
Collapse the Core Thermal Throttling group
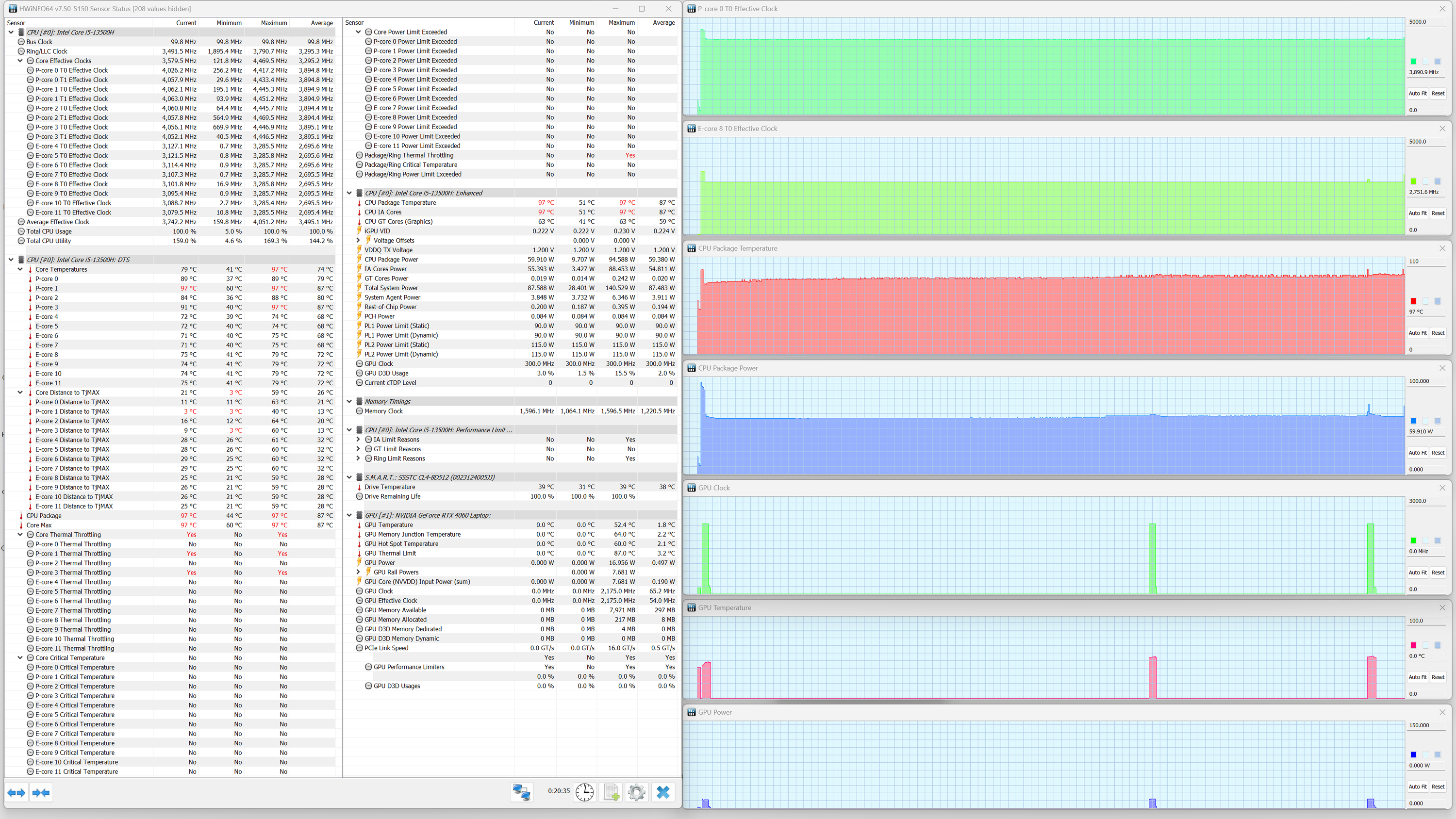pyautogui.click(x=20, y=534)
